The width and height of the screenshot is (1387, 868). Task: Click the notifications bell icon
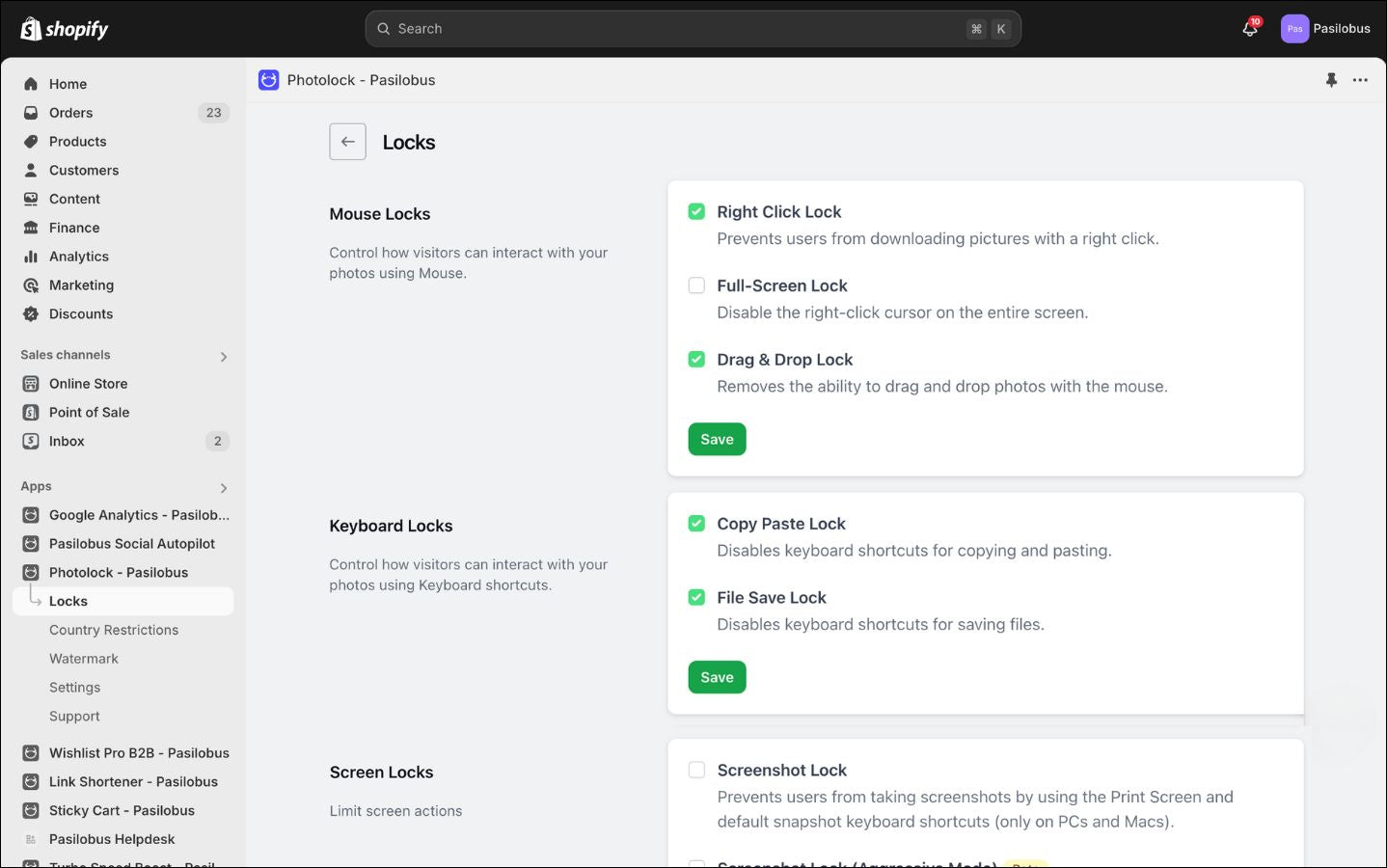pyautogui.click(x=1249, y=29)
